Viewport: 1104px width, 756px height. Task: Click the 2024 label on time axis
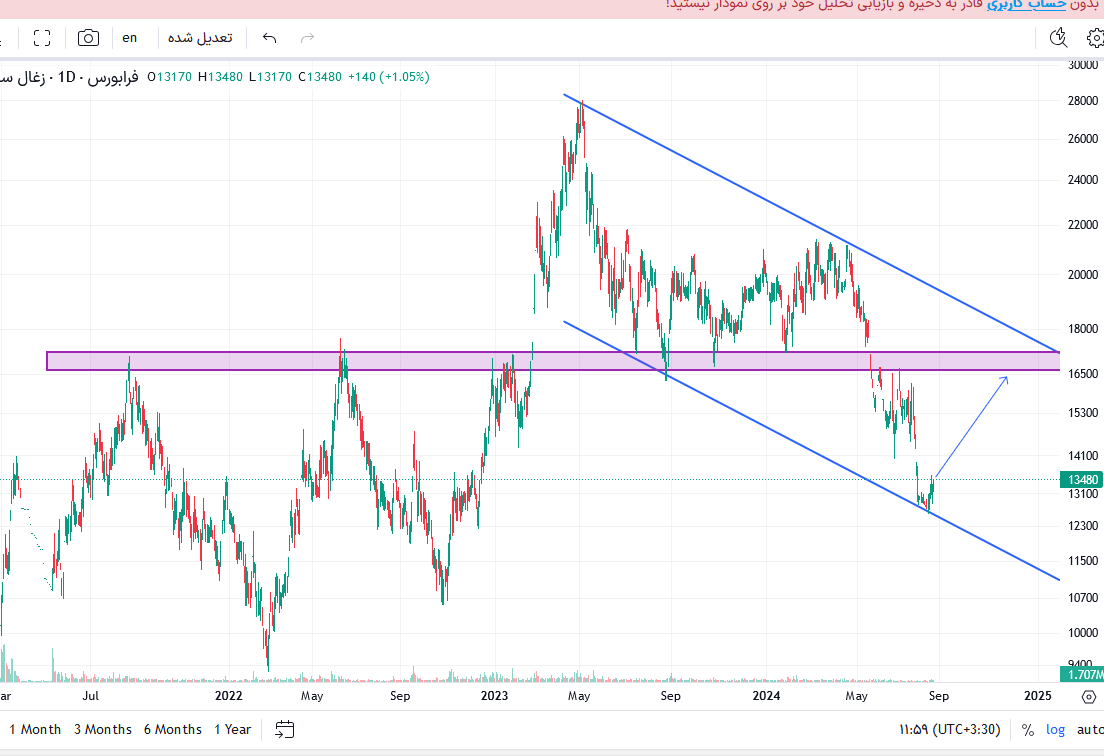pyautogui.click(x=766, y=696)
